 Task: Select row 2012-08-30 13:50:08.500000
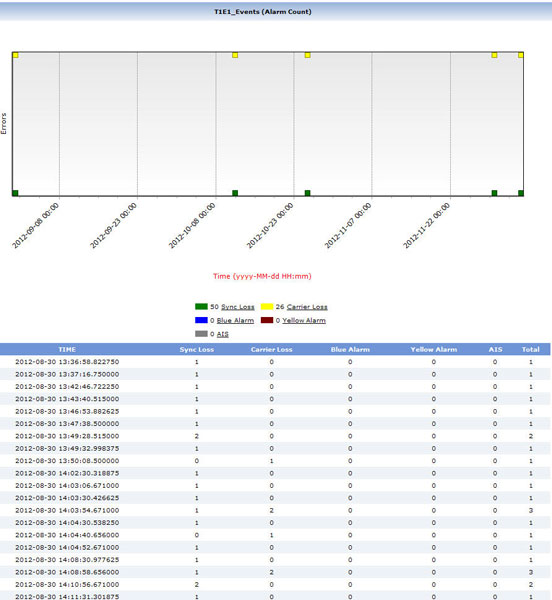point(275,461)
